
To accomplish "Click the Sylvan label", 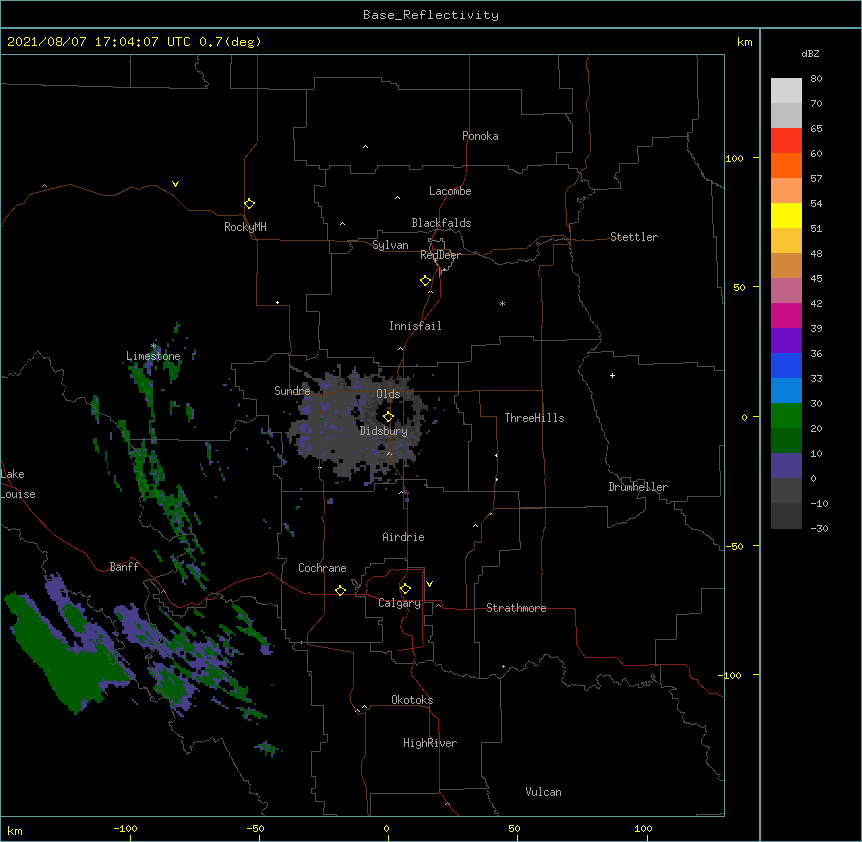I will 390,245.
